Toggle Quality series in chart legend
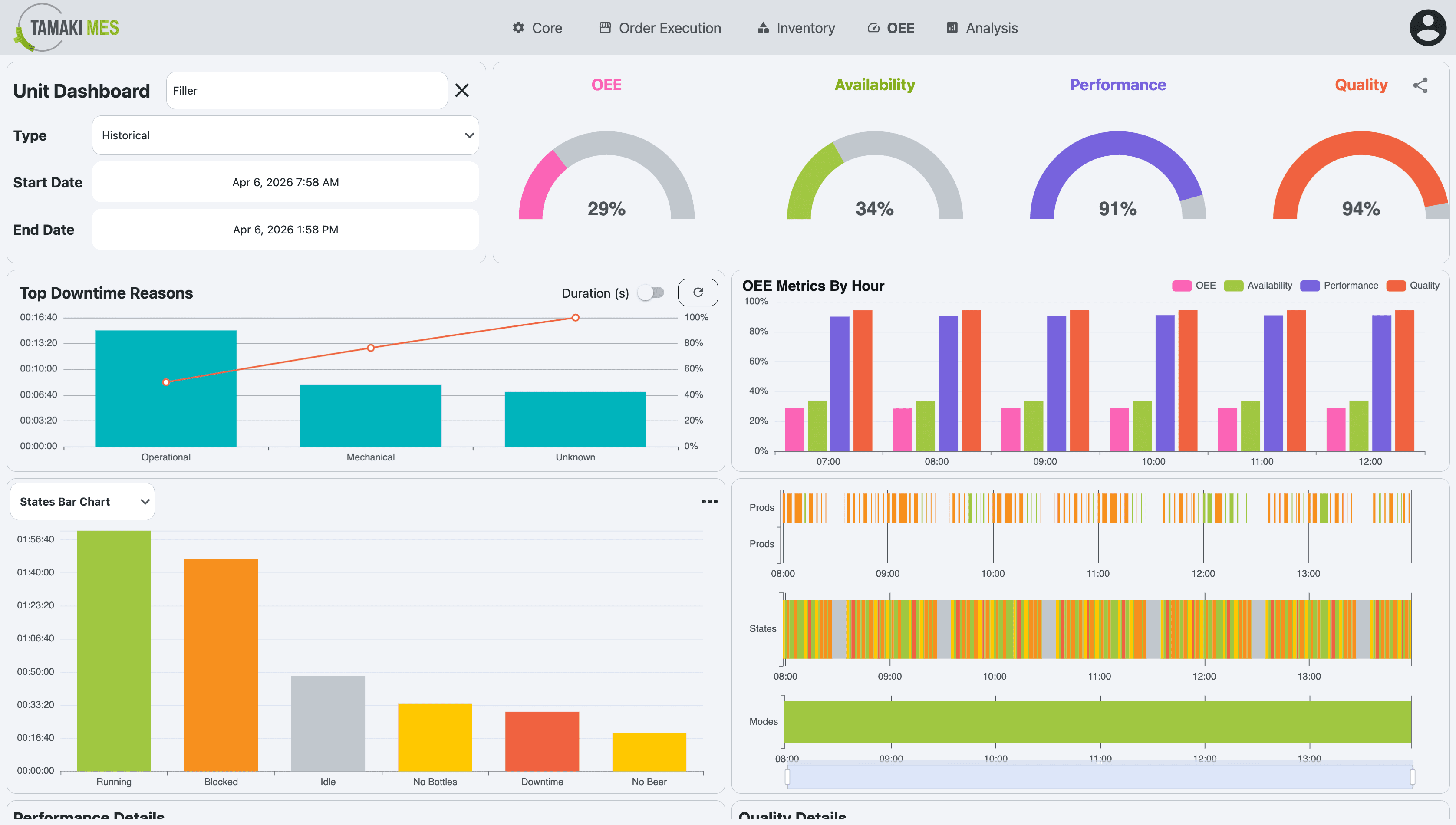Screen dimensions: 1456x825 pos(1412,286)
